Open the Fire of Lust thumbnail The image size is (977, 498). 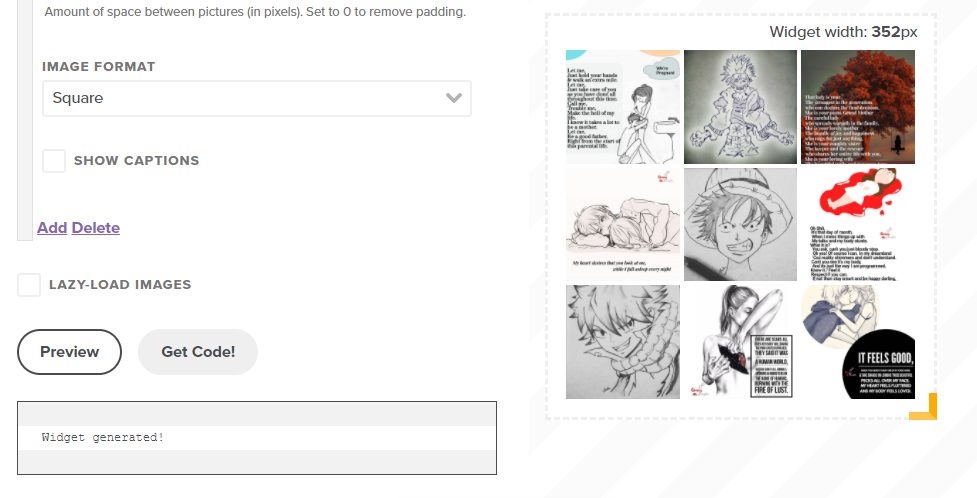tap(740, 342)
